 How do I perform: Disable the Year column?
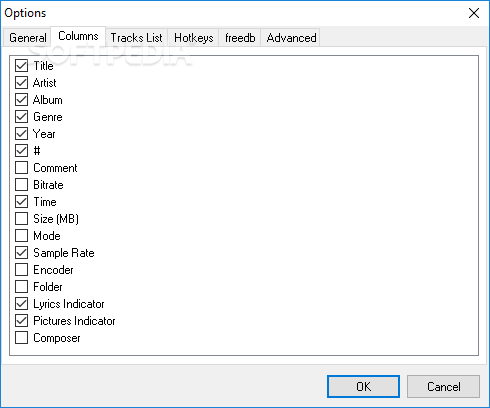coord(21,134)
